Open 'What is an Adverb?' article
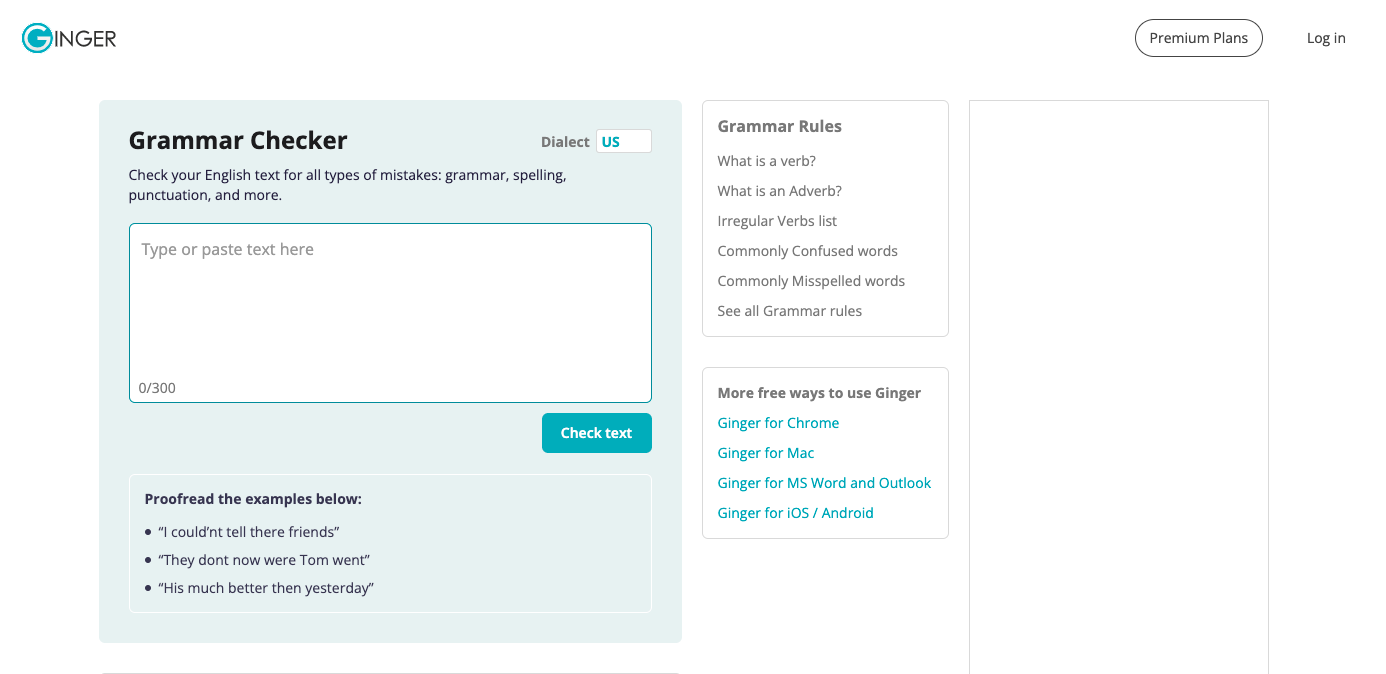The width and height of the screenshot is (1386, 674). click(779, 190)
